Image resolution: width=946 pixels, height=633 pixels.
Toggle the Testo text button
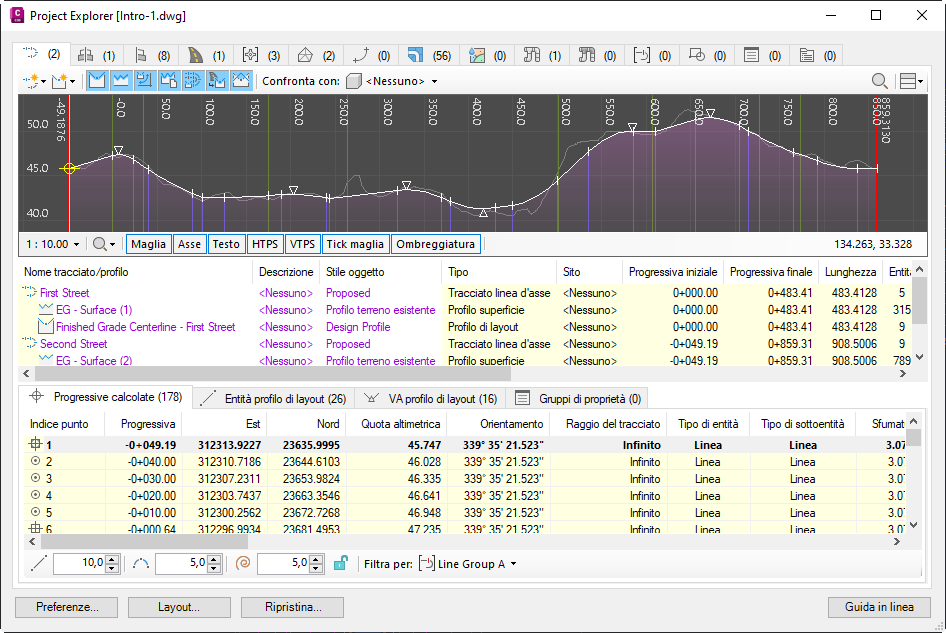(x=226, y=244)
